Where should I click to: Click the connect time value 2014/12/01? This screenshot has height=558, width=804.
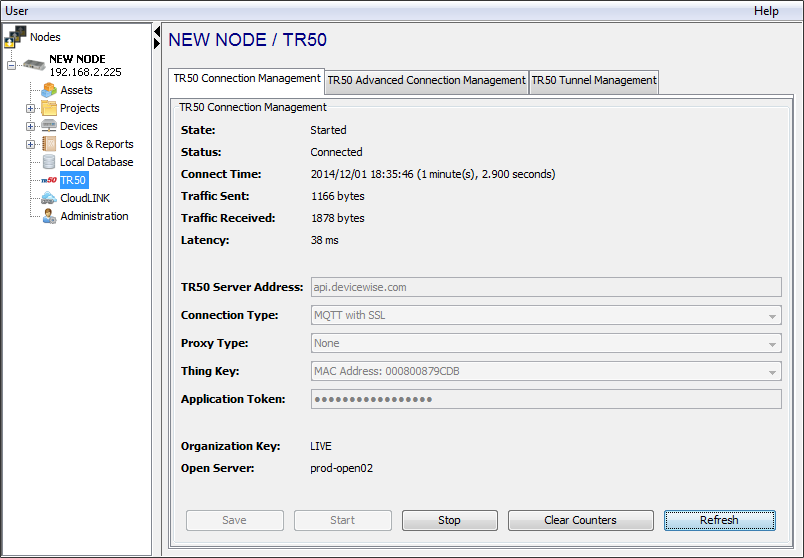click(433, 174)
